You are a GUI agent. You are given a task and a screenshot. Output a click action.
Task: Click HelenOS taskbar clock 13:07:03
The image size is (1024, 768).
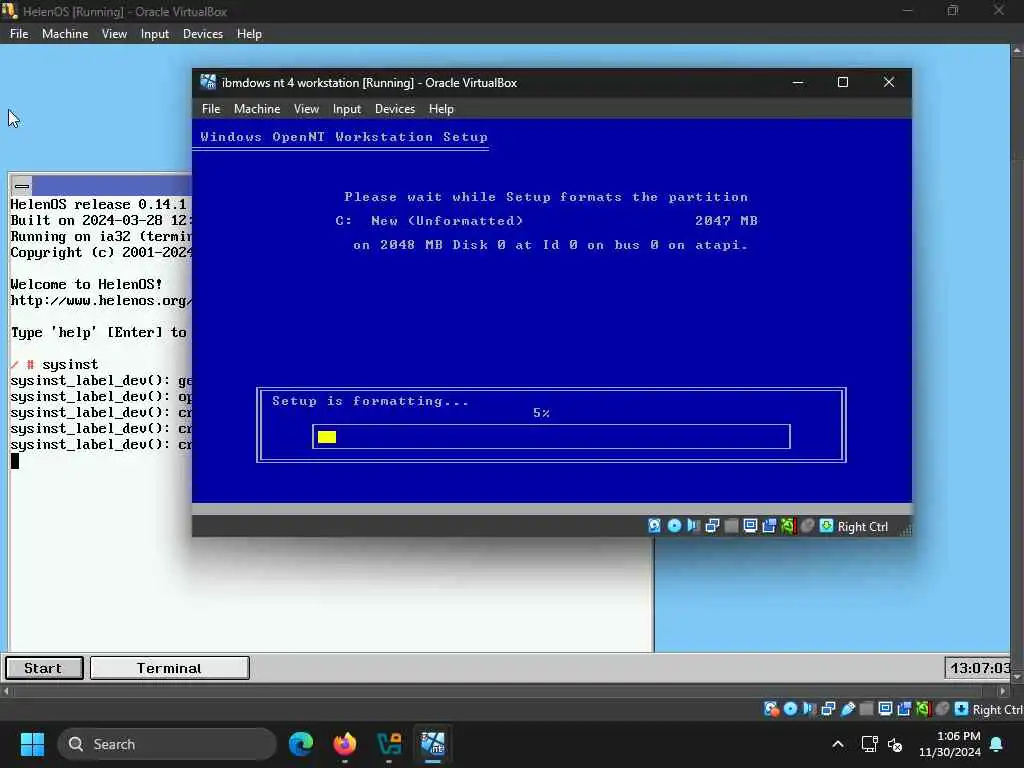tap(978, 668)
